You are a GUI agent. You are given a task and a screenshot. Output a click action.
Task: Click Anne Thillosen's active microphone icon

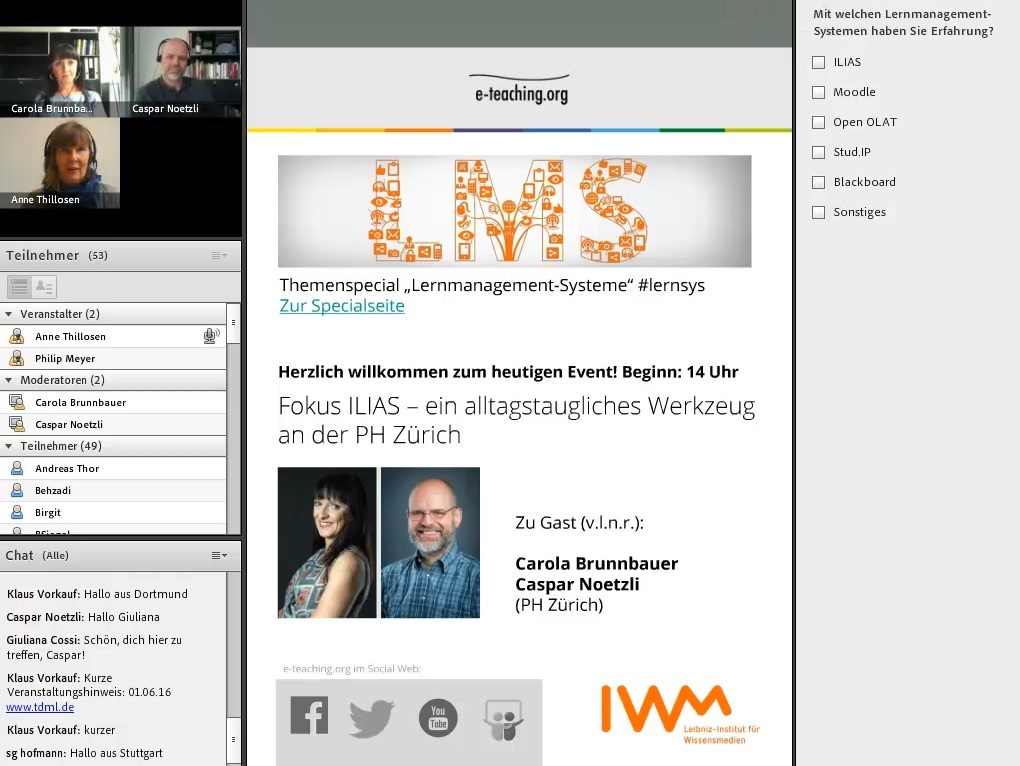[x=211, y=336]
